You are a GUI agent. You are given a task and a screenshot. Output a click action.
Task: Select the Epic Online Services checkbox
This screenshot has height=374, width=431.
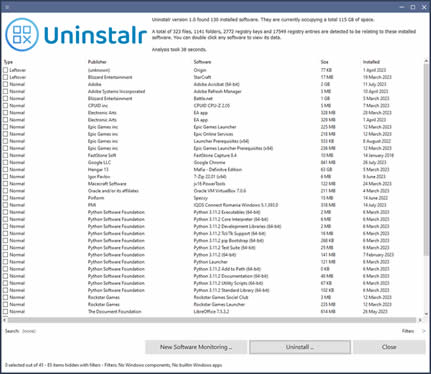point(6,134)
